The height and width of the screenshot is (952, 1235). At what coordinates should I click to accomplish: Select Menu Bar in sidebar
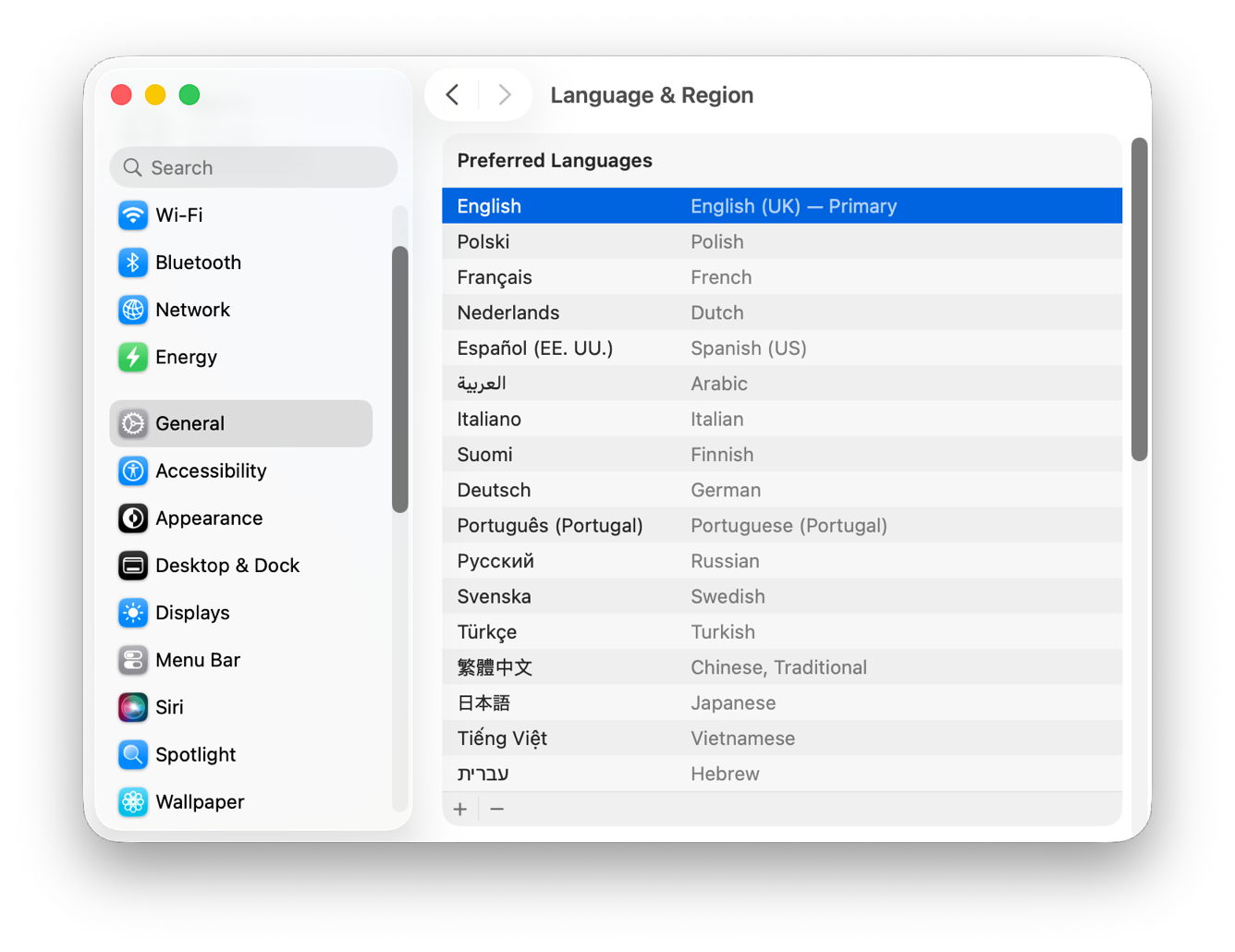pos(197,660)
